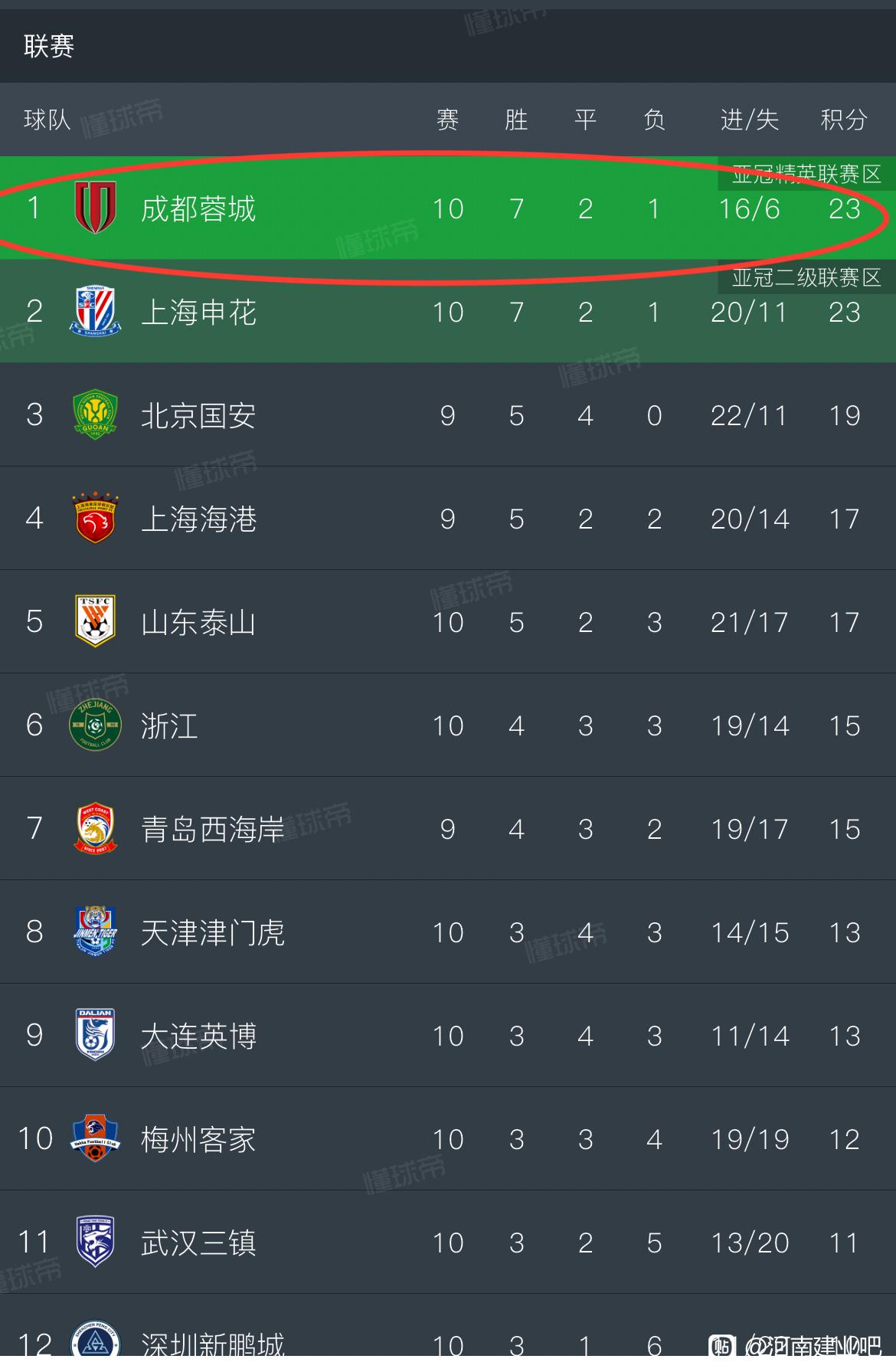
Task: Choose the 浙江 round green logo
Action: [x=96, y=725]
